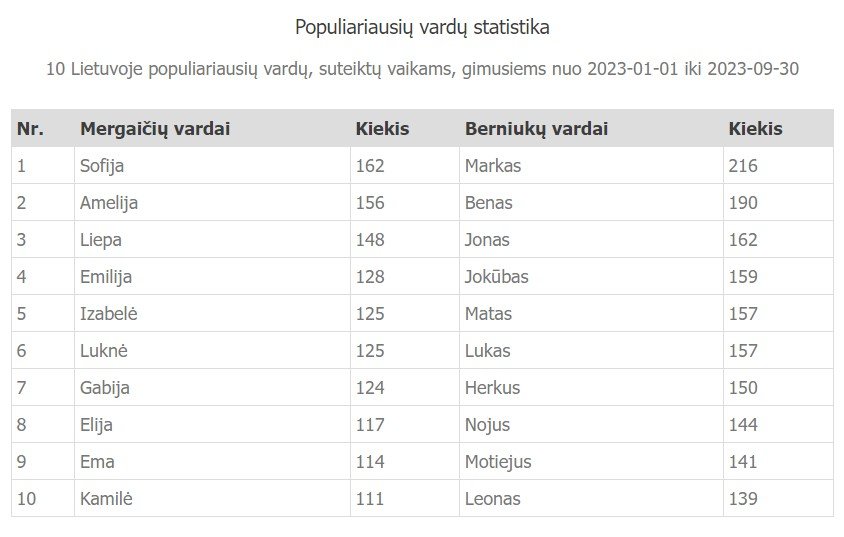Click the Mergaičių vardai column header
Viewport: 844px width, 537px height.
click(155, 129)
